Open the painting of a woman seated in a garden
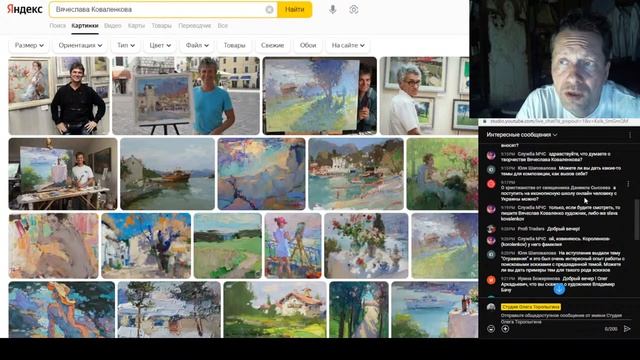The width and height of the screenshot is (640, 360). tap(442, 174)
